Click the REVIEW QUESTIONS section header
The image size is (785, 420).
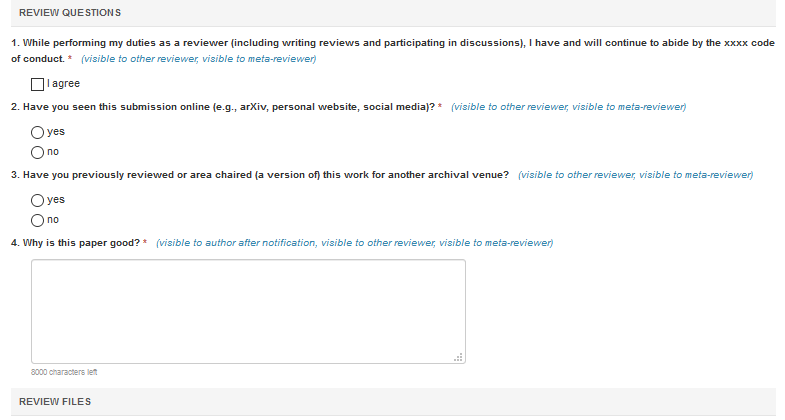click(70, 13)
